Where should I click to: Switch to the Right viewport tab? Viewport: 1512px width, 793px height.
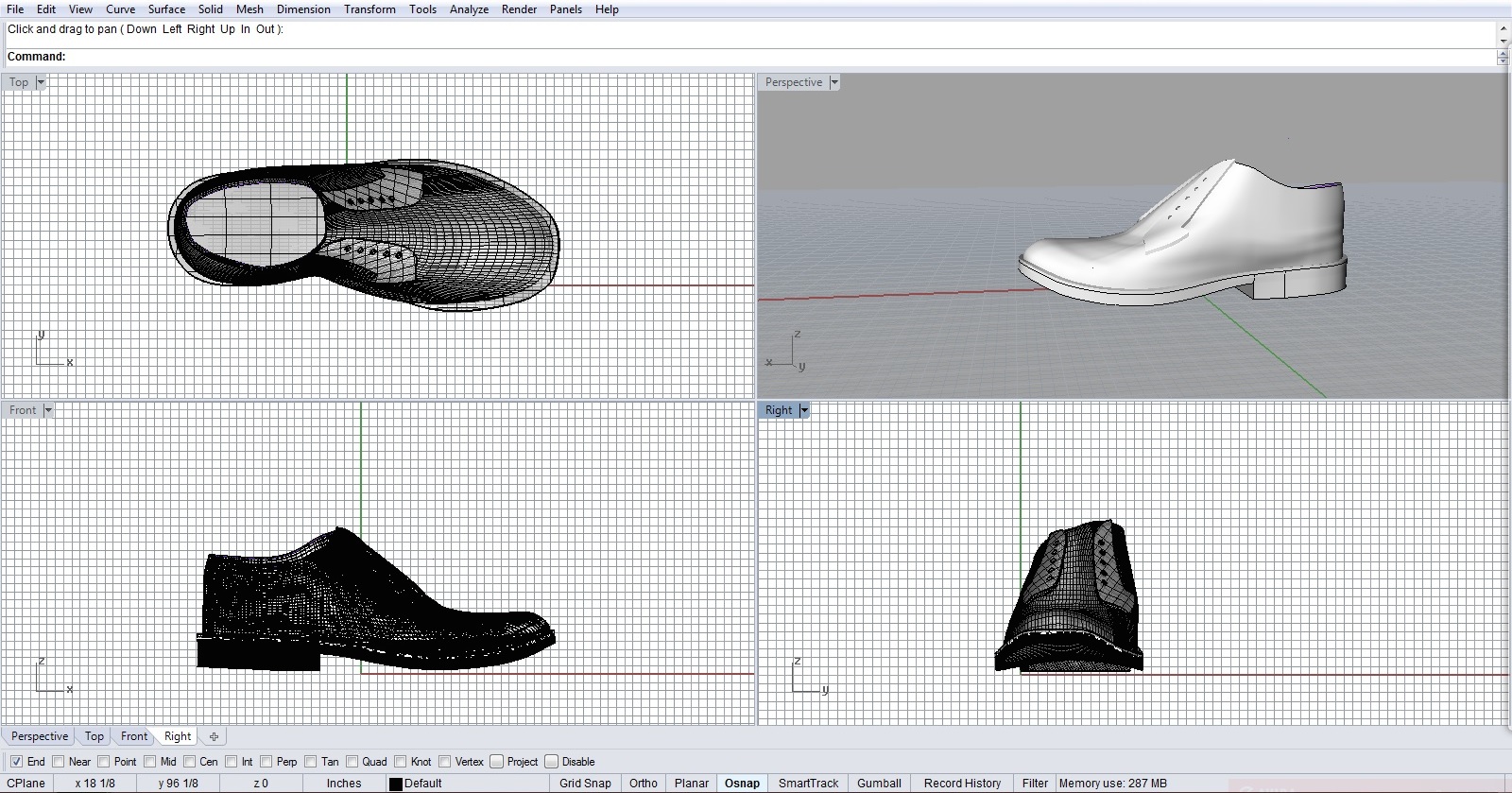[x=178, y=736]
